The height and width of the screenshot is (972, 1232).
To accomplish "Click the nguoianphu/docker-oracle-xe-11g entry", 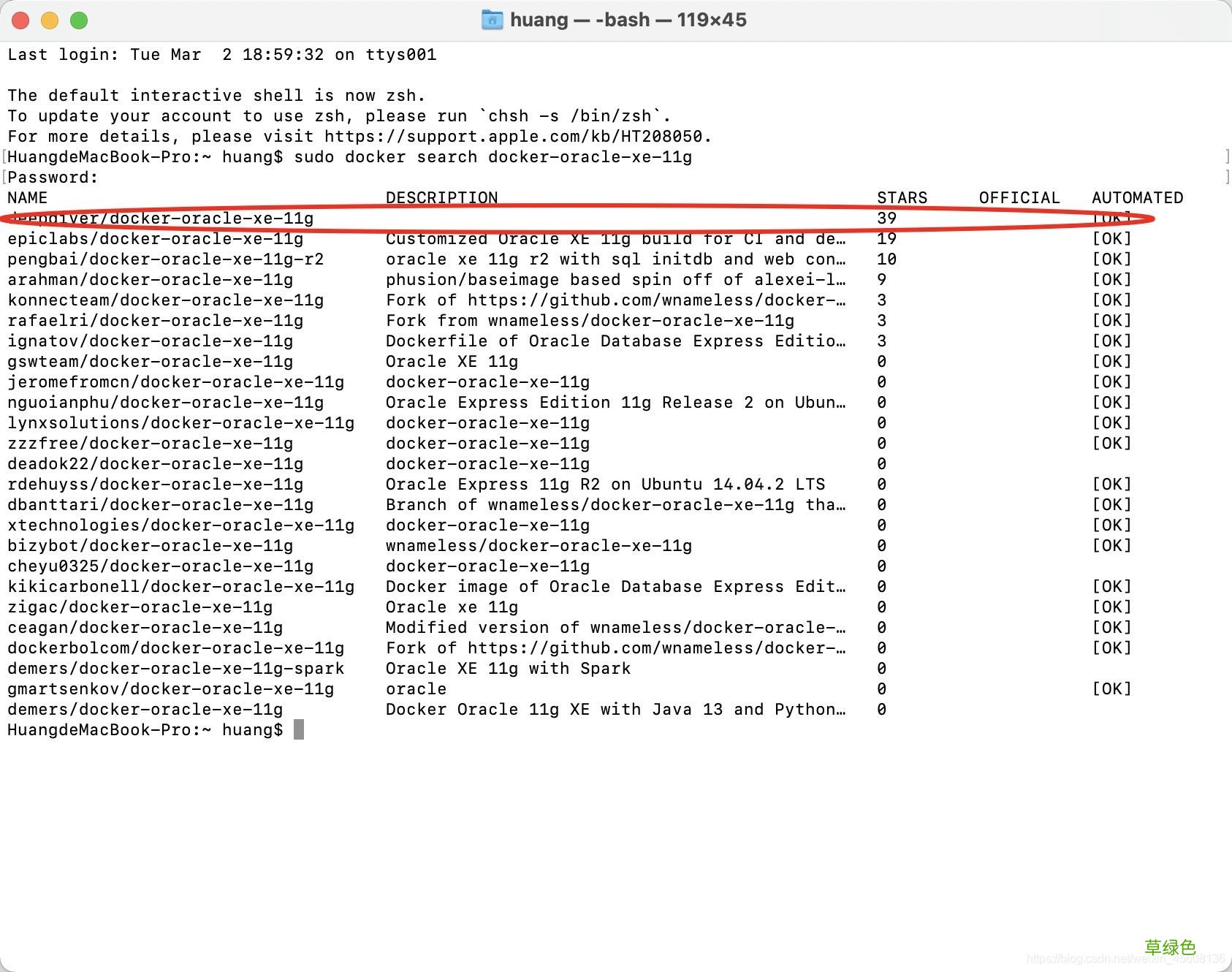I will coord(166,403).
